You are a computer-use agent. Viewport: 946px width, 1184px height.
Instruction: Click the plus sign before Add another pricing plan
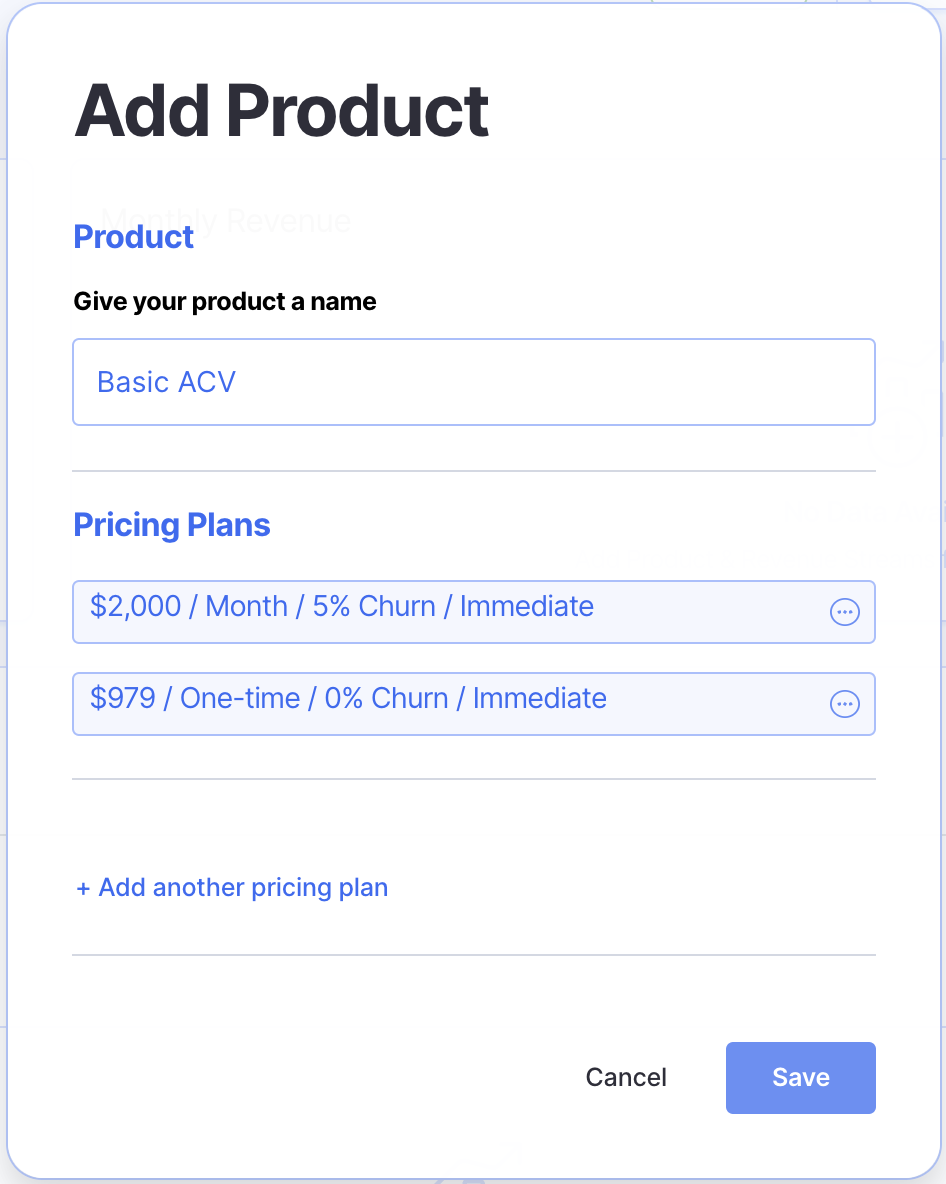click(83, 888)
